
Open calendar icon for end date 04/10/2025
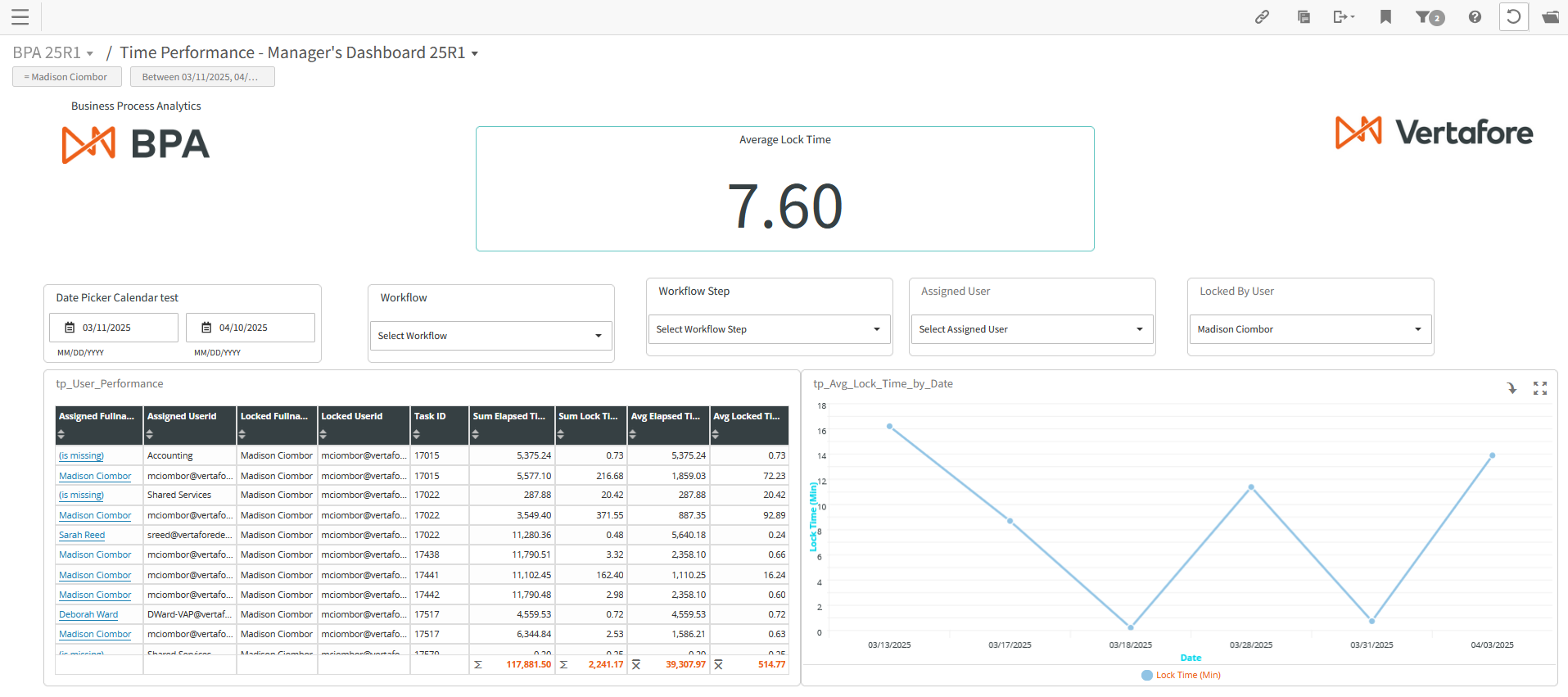(206, 328)
